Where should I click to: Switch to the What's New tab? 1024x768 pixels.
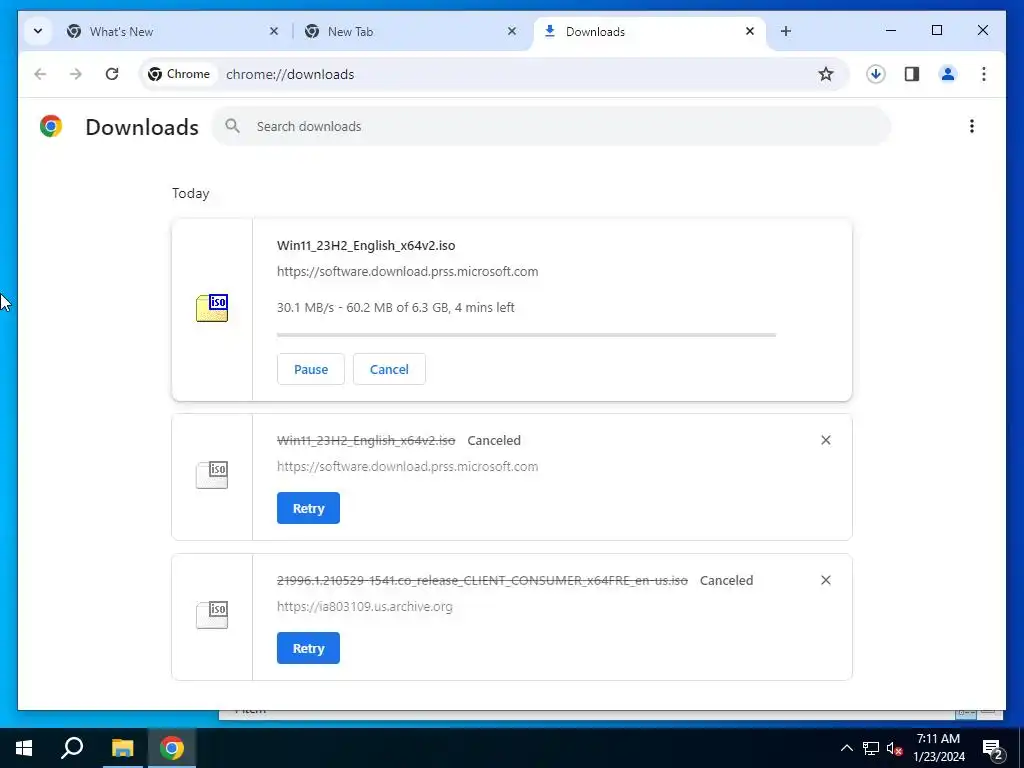(x=173, y=31)
